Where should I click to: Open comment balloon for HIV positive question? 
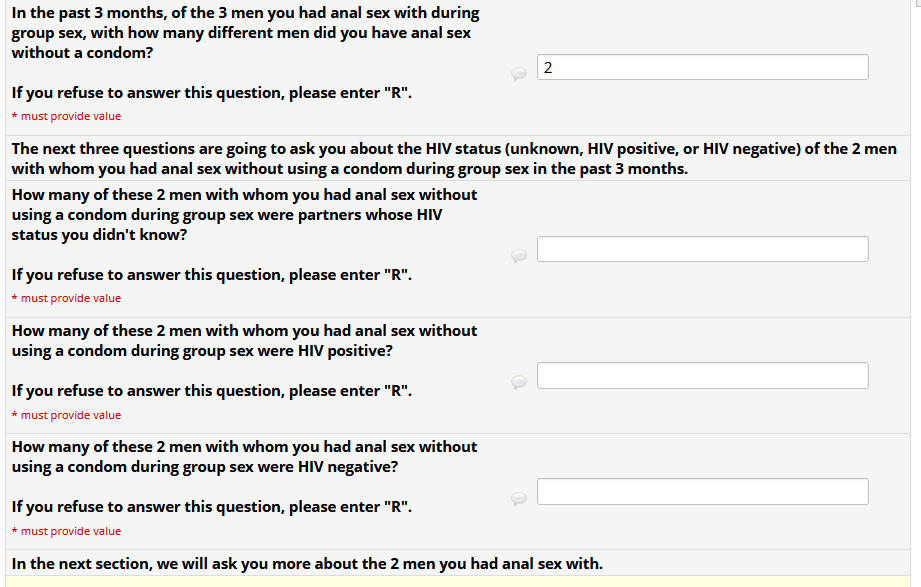click(x=518, y=381)
